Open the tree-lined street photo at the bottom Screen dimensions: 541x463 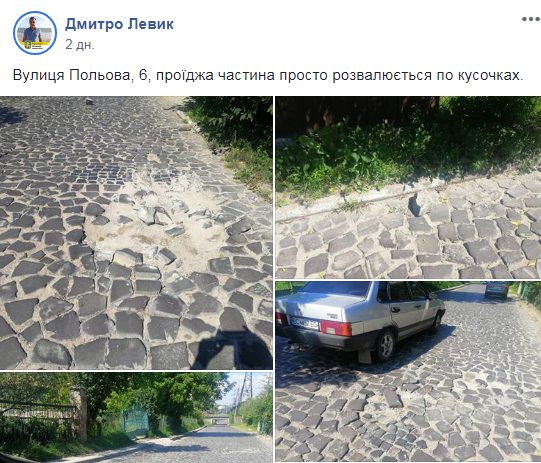136,417
